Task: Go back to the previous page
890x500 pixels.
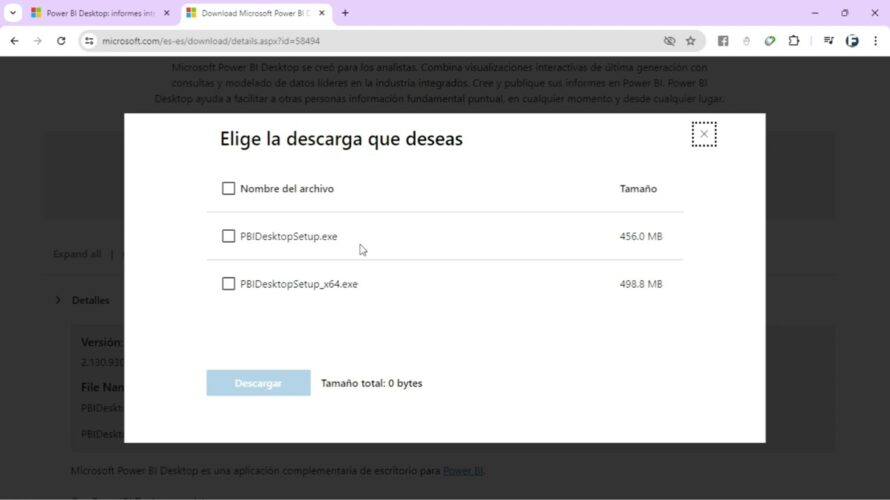Action: coord(14,41)
